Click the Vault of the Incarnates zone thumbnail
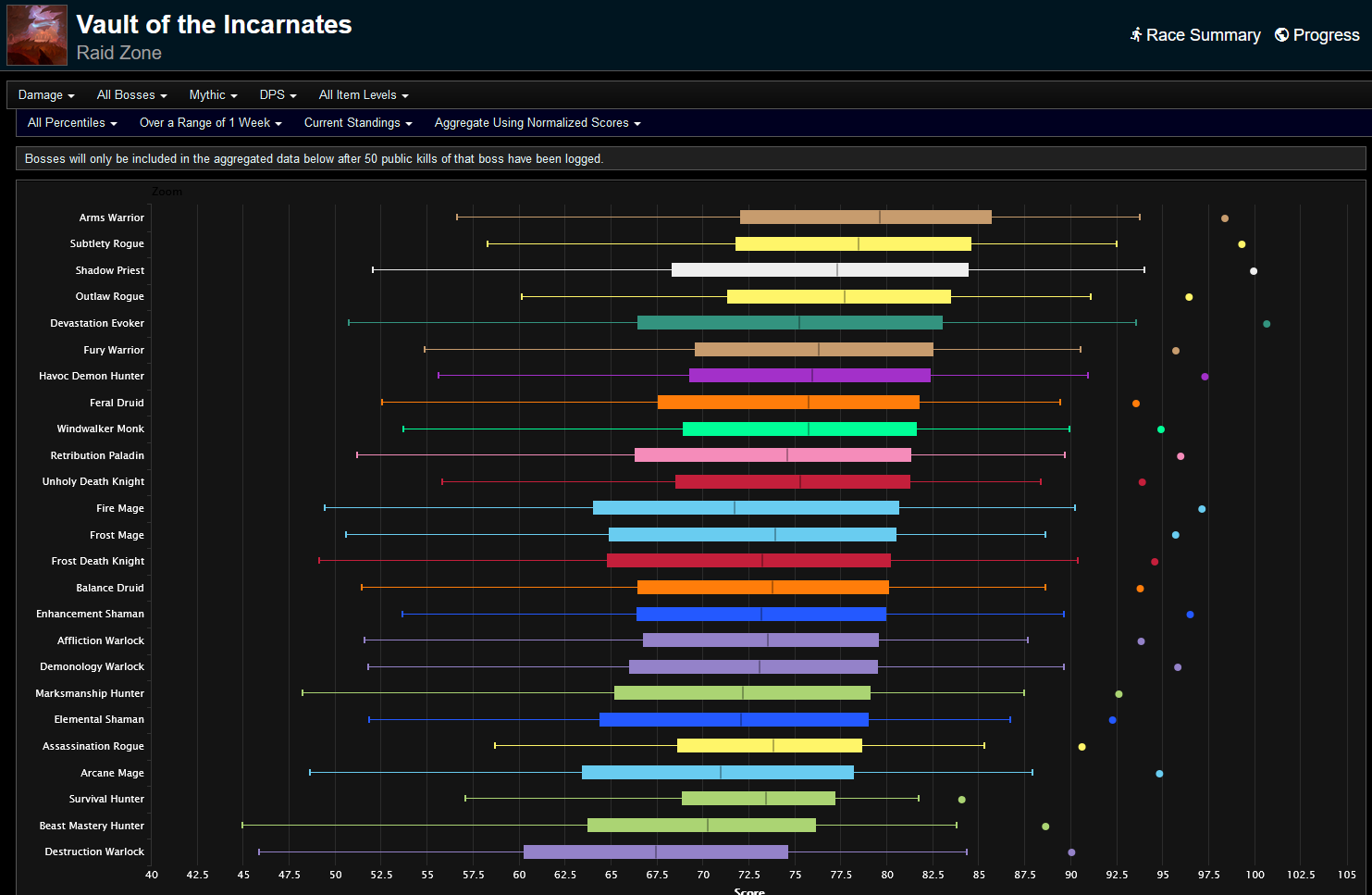 click(x=37, y=35)
